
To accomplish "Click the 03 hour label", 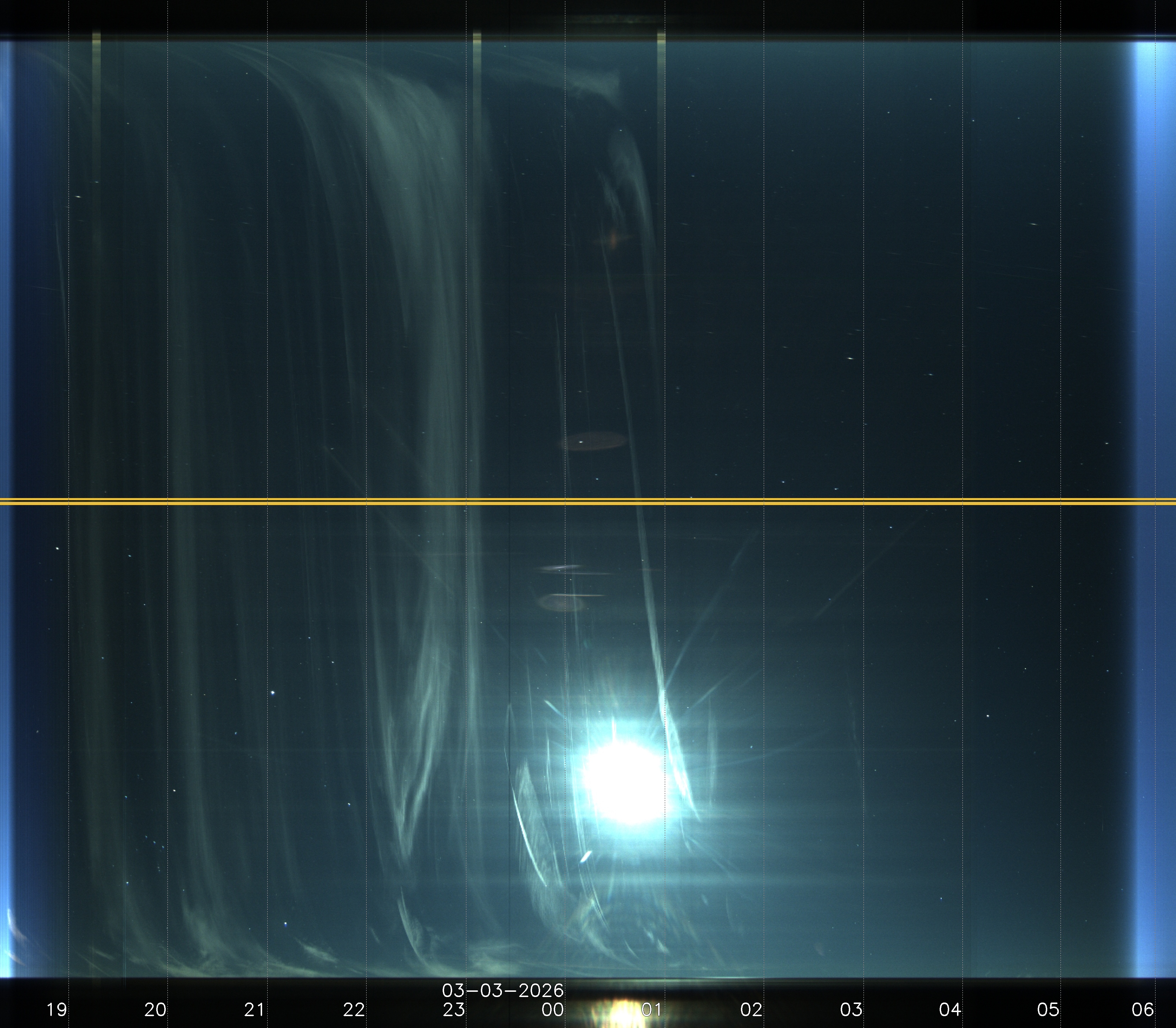I will pyautogui.click(x=851, y=1009).
